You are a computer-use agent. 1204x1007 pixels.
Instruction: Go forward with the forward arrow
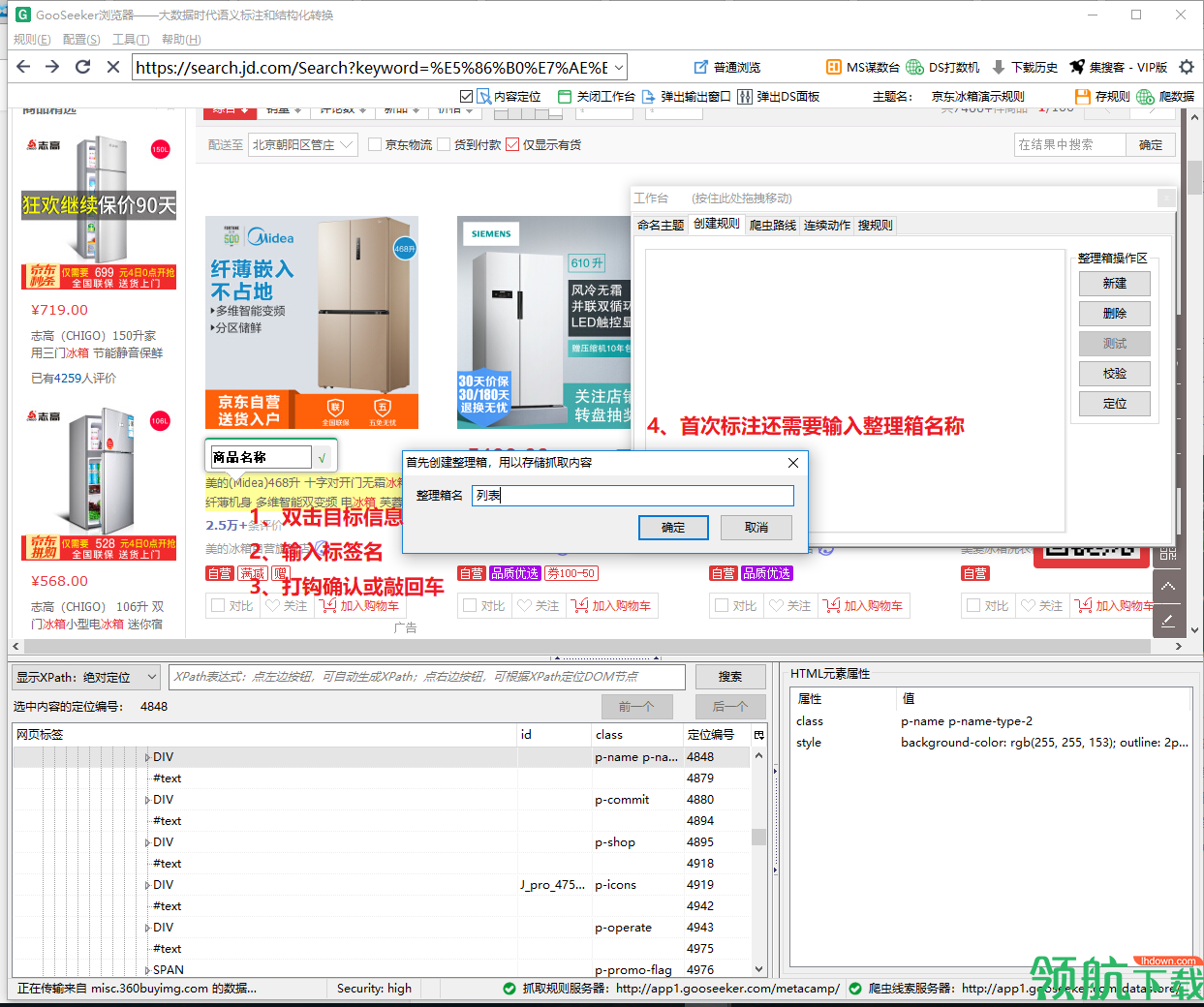[52, 67]
